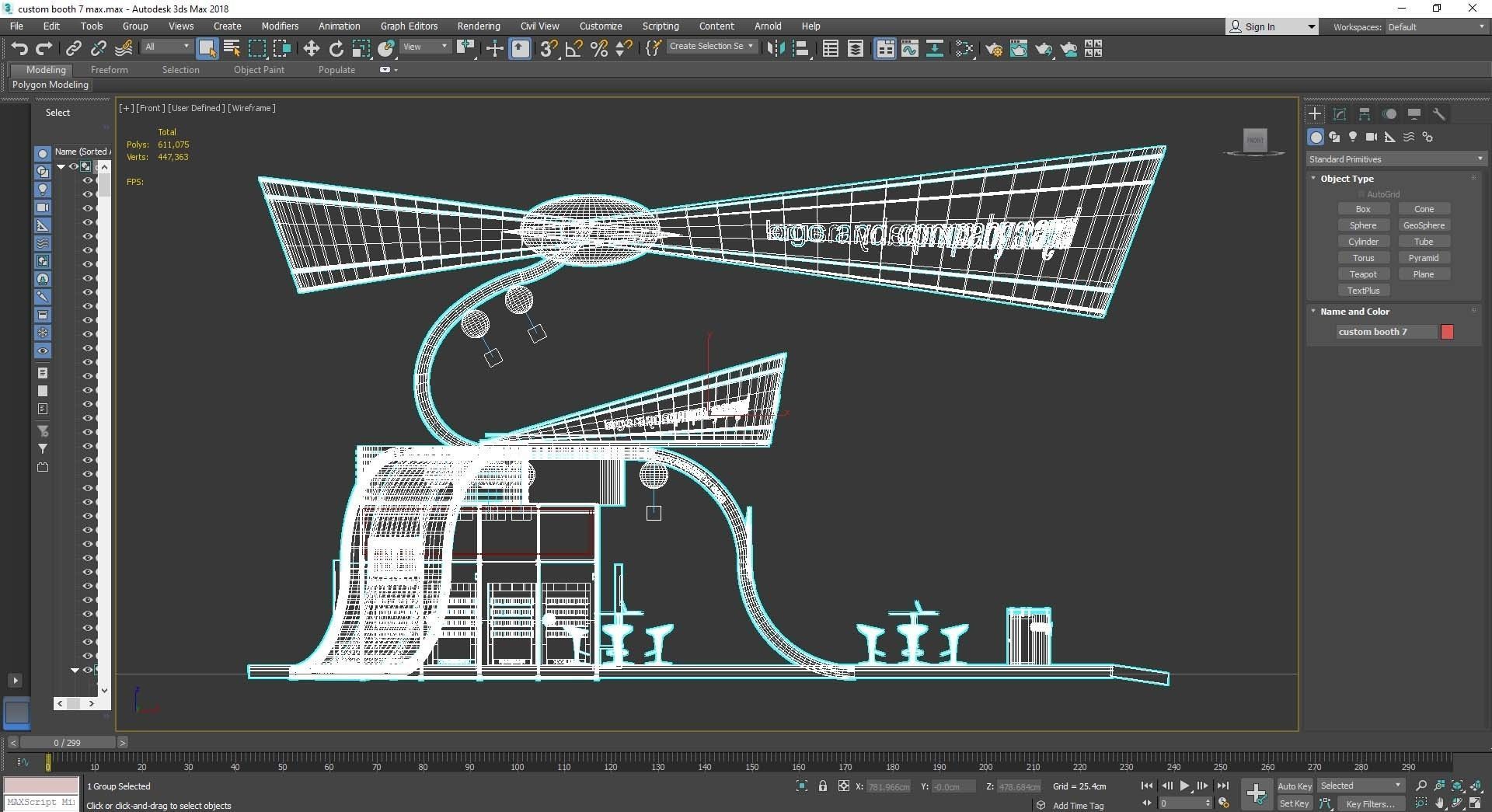Screen dimensions: 1492x812
Task: Switch to the Object Paint ribbon tab
Action: [259, 70]
